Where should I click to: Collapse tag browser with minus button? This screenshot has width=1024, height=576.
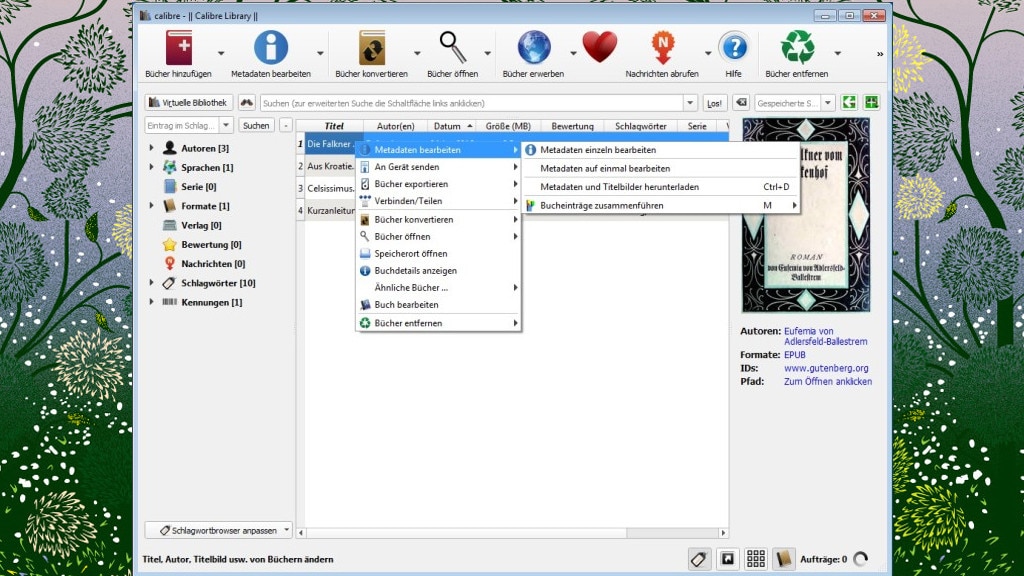tap(285, 125)
